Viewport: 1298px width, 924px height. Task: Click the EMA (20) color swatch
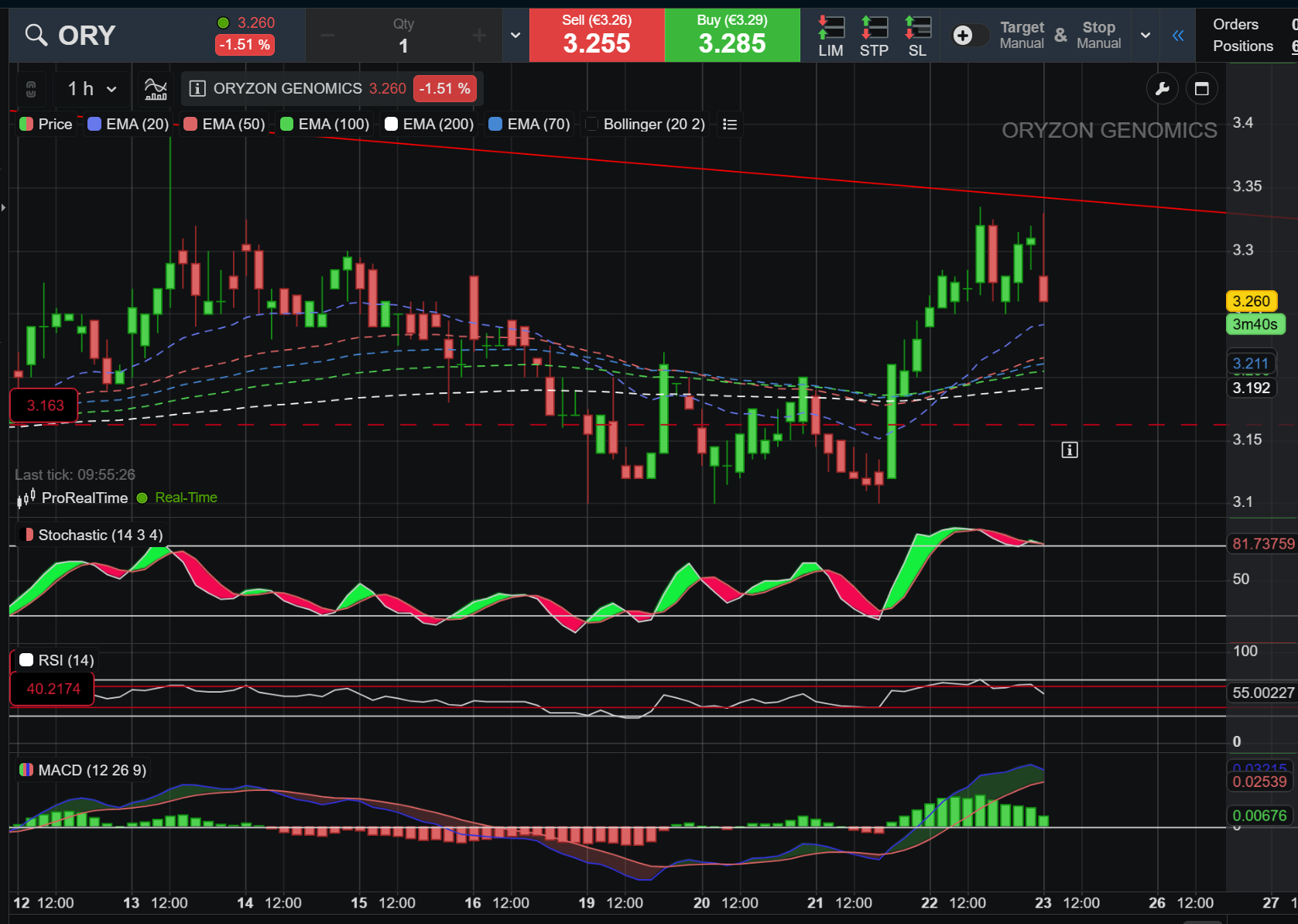coord(94,124)
